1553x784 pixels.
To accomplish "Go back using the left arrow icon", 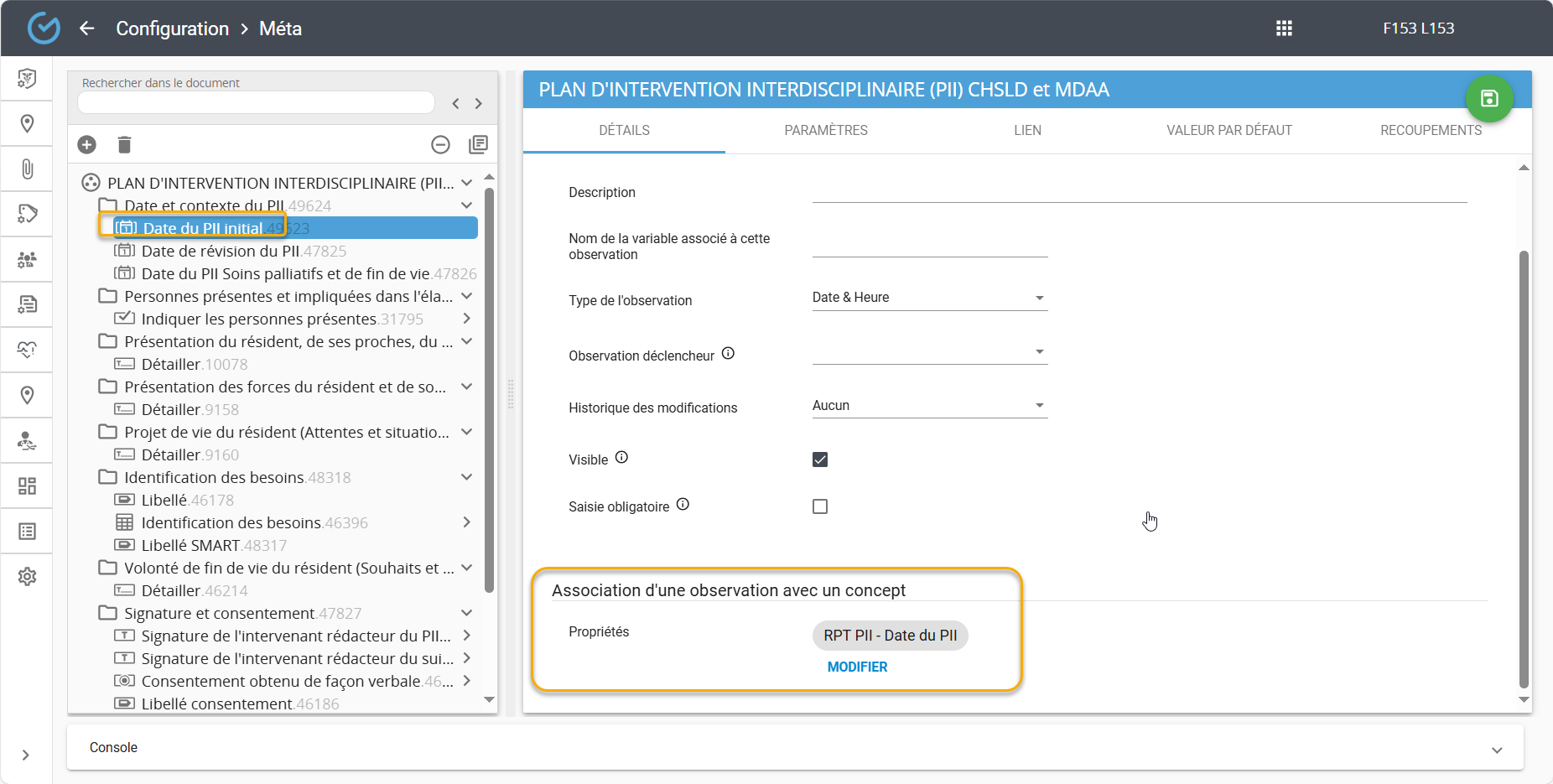I will 87,29.
